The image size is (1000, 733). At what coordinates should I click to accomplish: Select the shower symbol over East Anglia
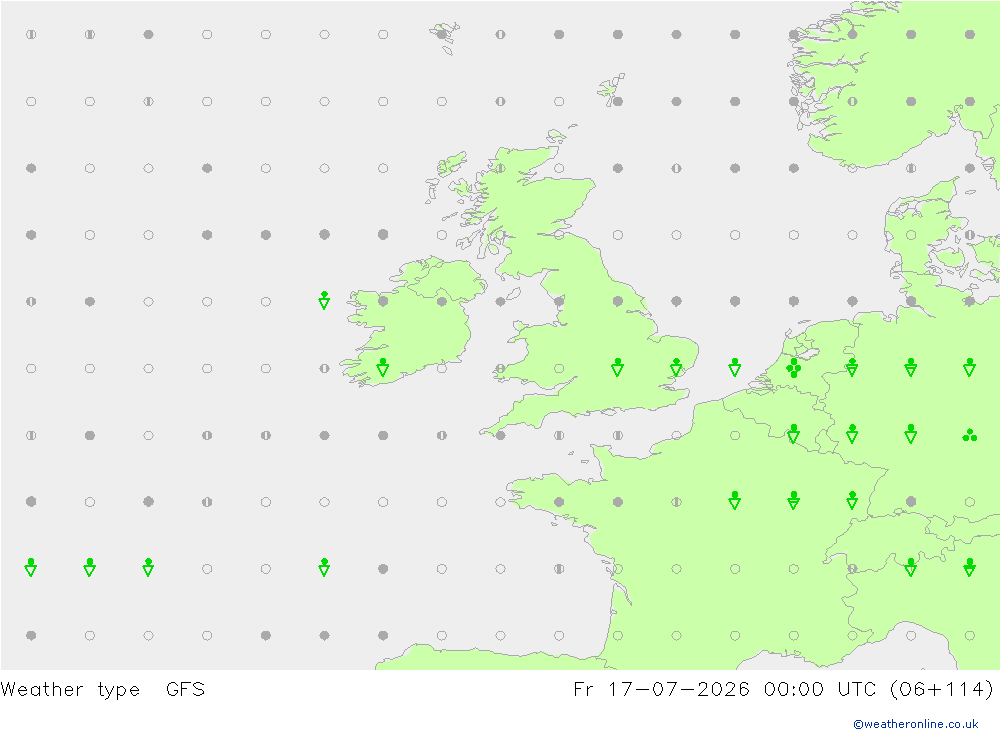click(x=676, y=367)
